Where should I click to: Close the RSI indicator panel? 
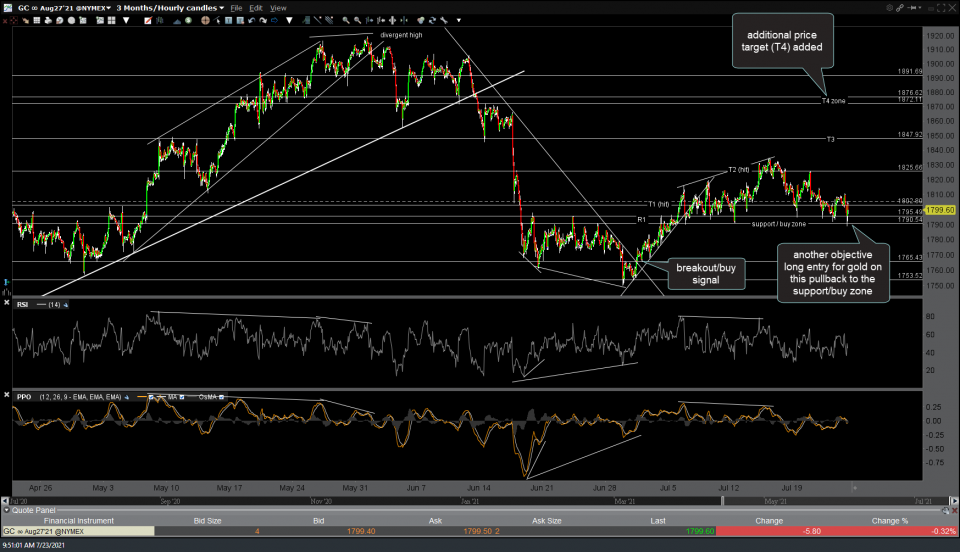(7, 303)
